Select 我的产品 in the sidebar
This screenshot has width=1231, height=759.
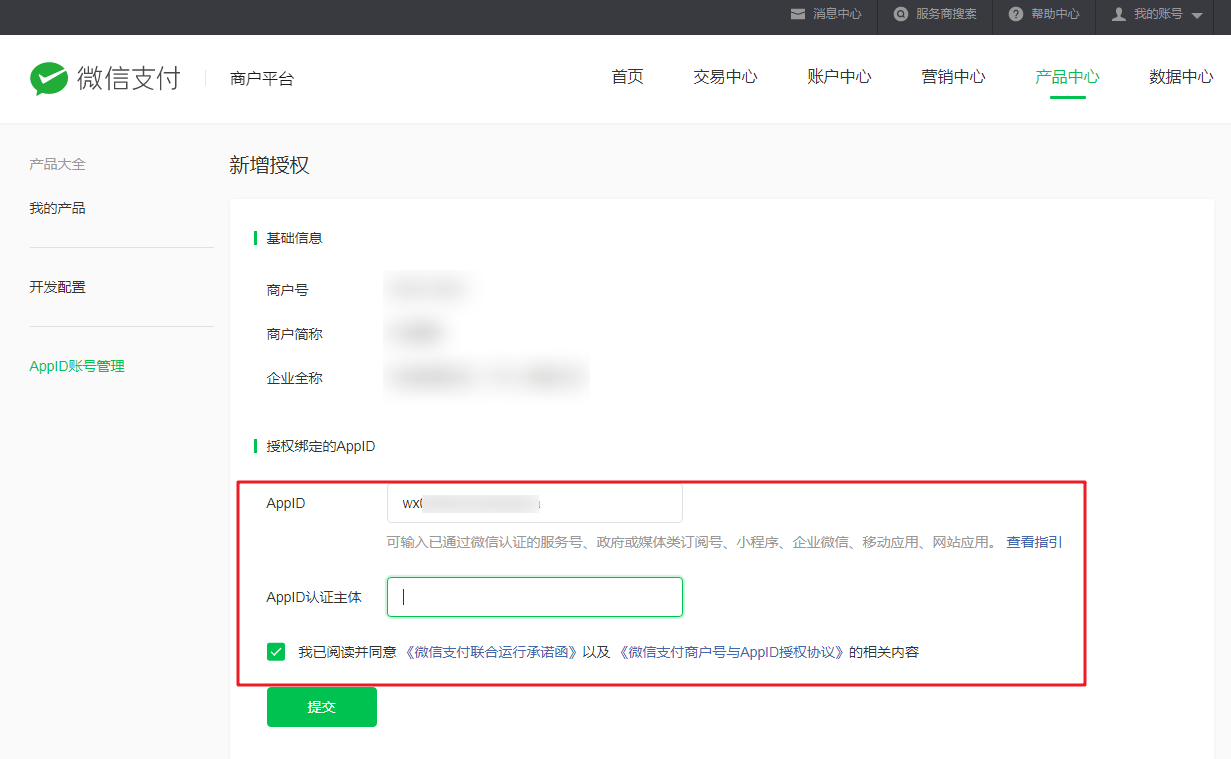[57, 208]
